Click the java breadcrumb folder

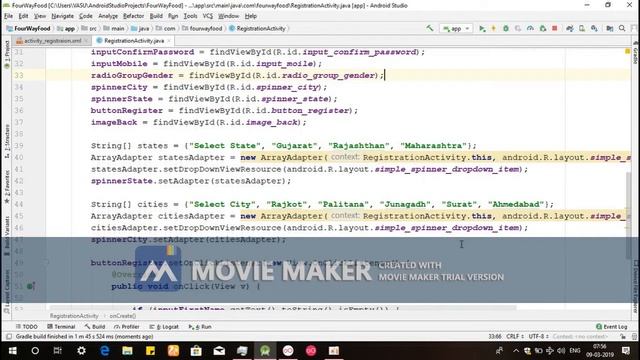(x=140, y=28)
